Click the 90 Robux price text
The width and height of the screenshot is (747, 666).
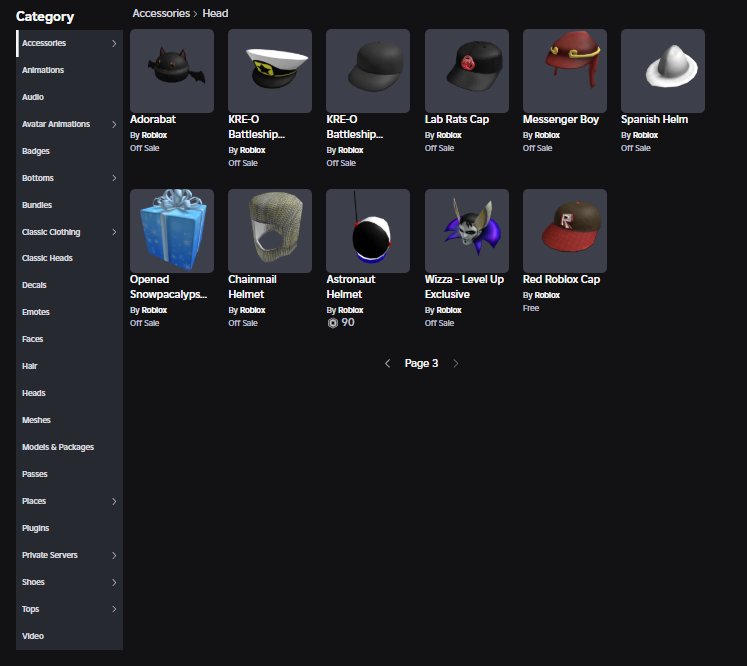pyautogui.click(x=348, y=323)
